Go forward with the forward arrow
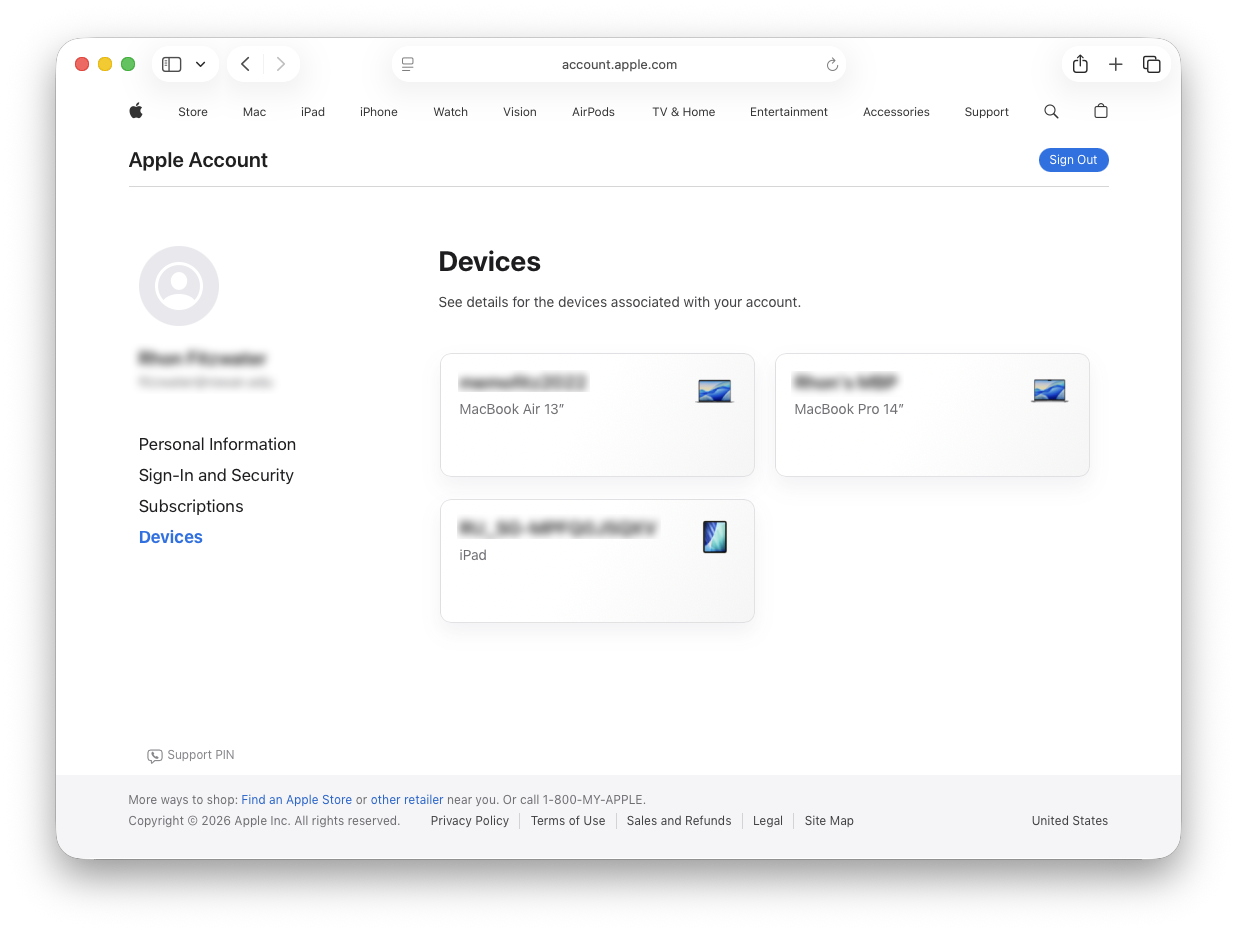 (x=281, y=64)
